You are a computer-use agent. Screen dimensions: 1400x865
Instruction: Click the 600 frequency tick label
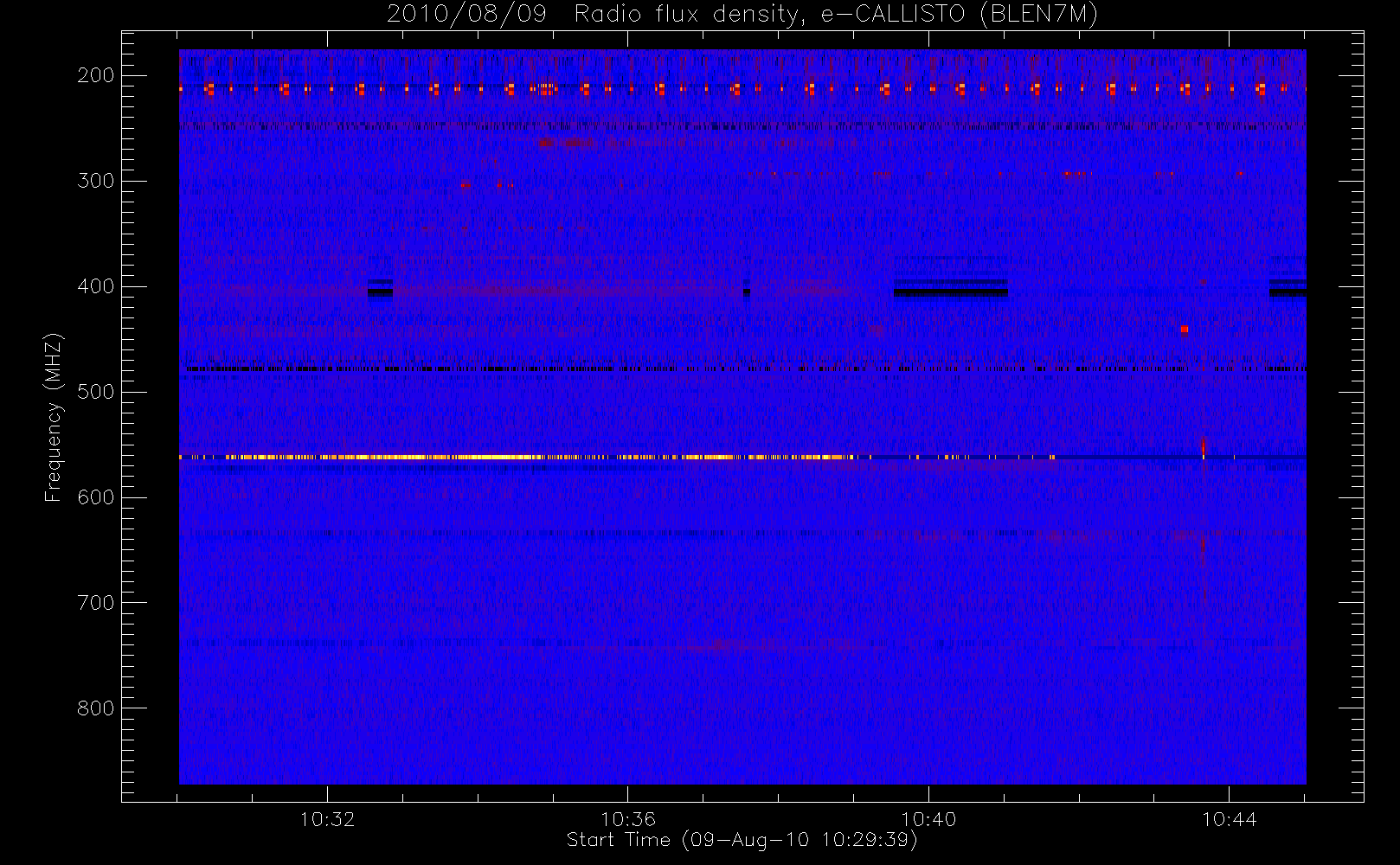(96, 497)
